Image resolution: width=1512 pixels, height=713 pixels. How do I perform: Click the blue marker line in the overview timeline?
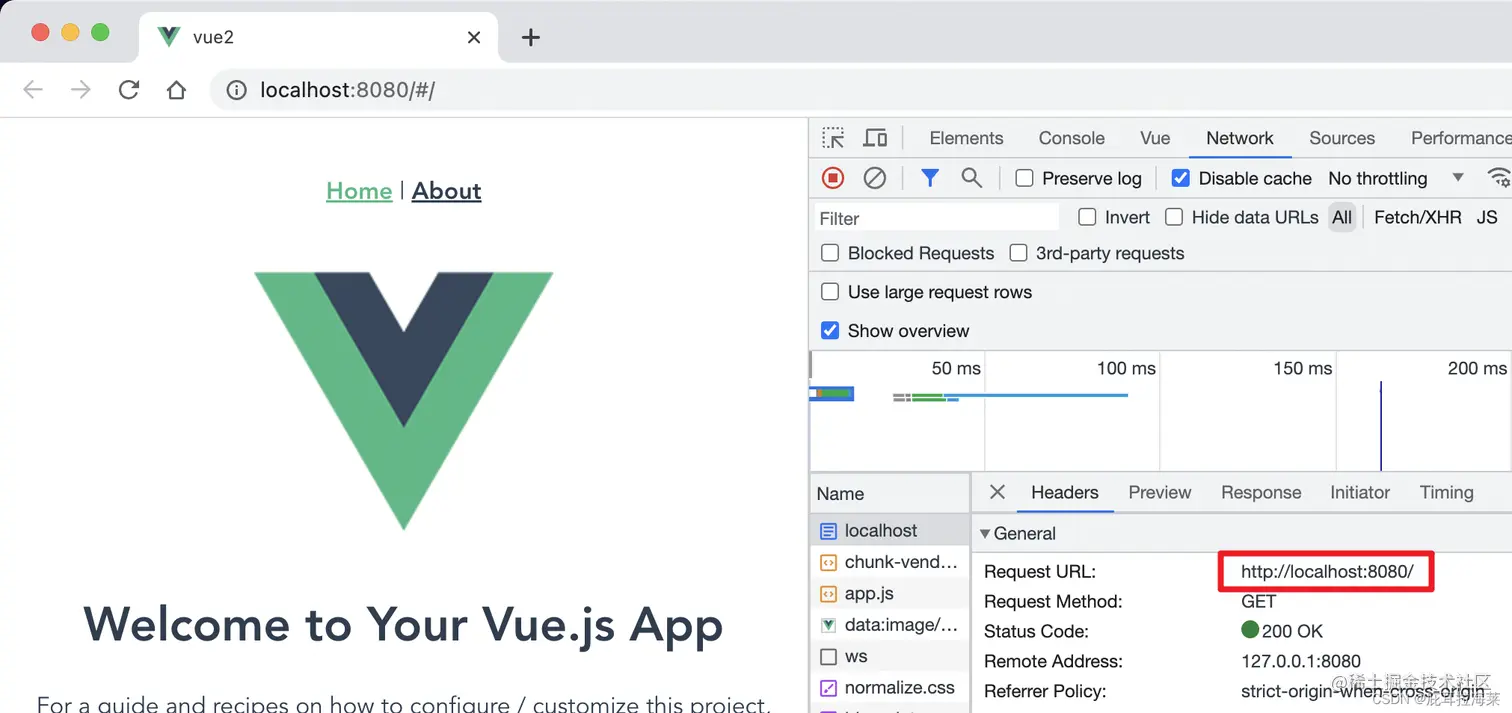pyautogui.click(x=1381, y=425)
